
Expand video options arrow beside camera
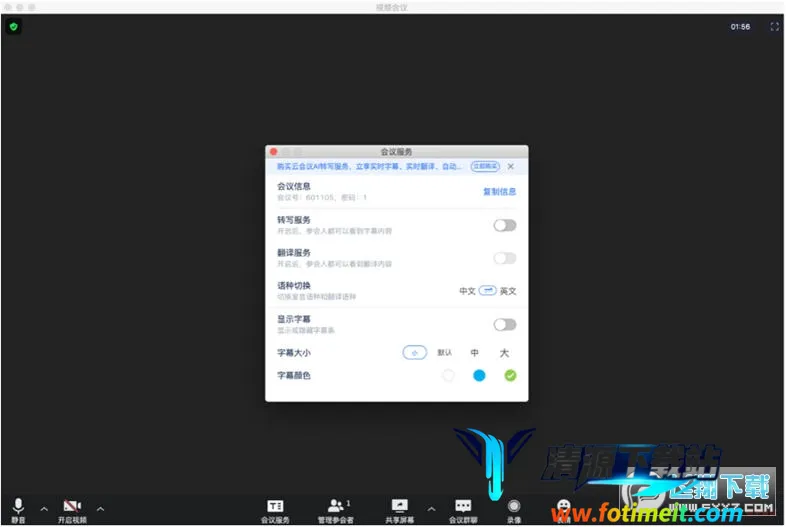(x=100, y=509)
